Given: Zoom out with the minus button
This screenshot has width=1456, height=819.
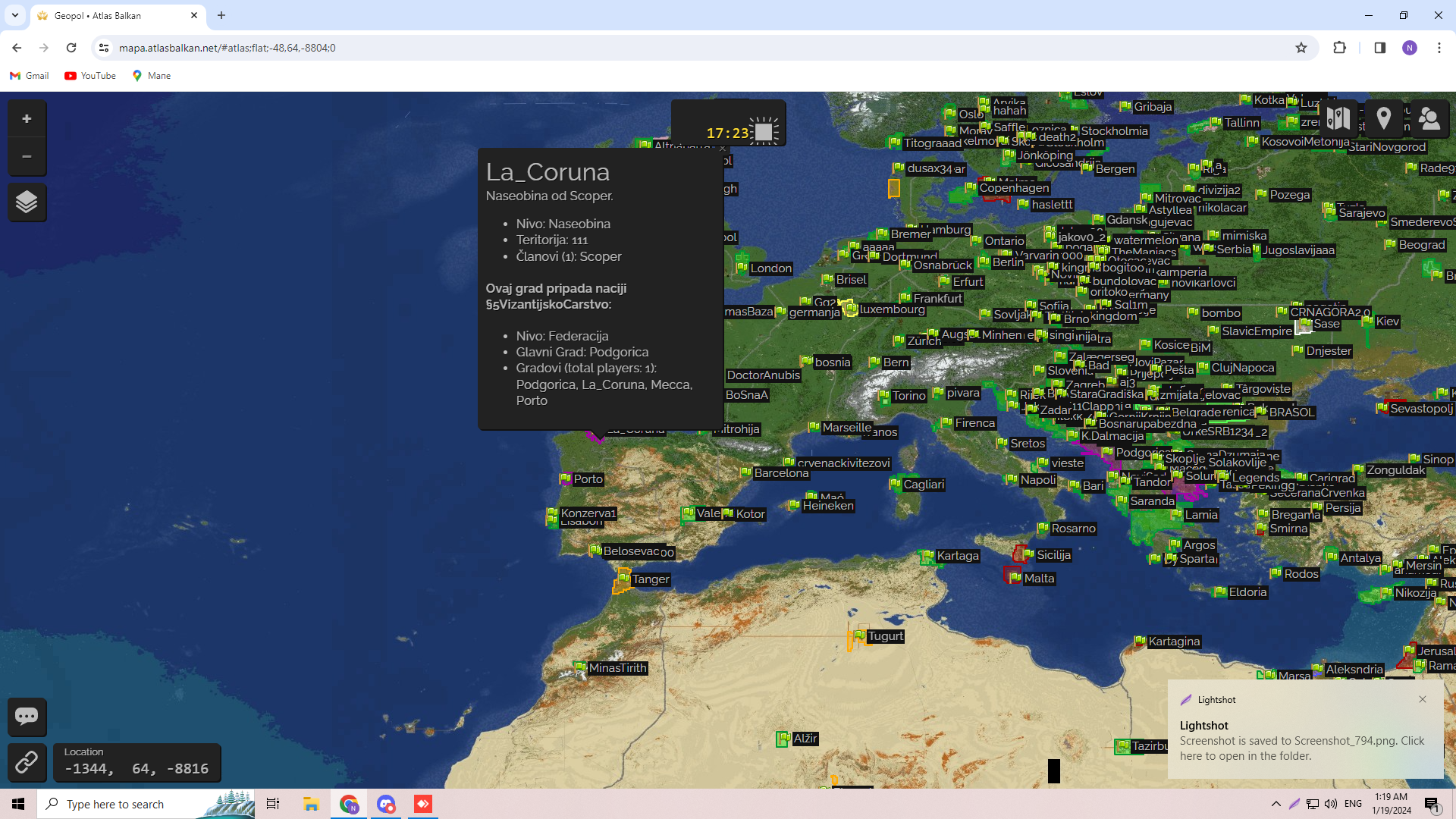Looking at the screenshot, I should (x=27, y=157).
